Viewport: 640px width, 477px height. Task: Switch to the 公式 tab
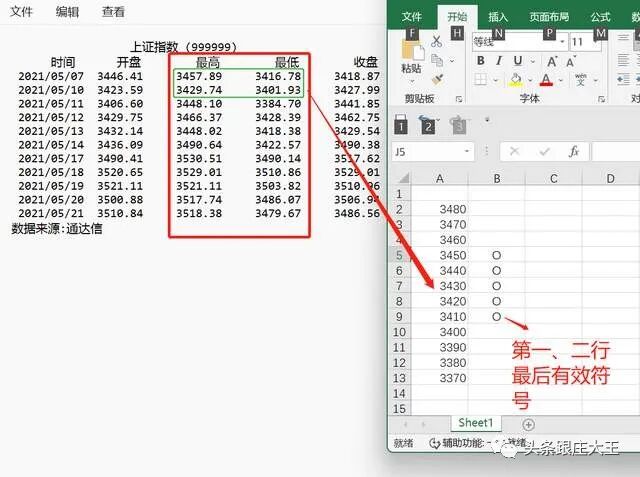600,17
